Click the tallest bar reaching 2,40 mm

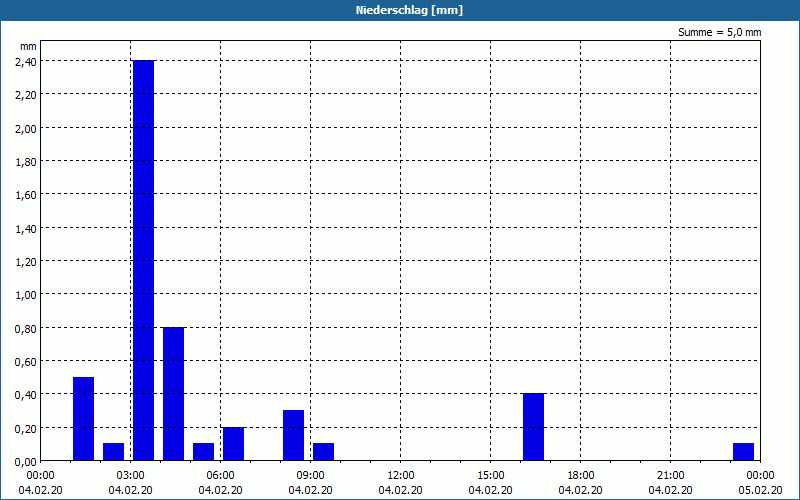click(x=143, y=260)
